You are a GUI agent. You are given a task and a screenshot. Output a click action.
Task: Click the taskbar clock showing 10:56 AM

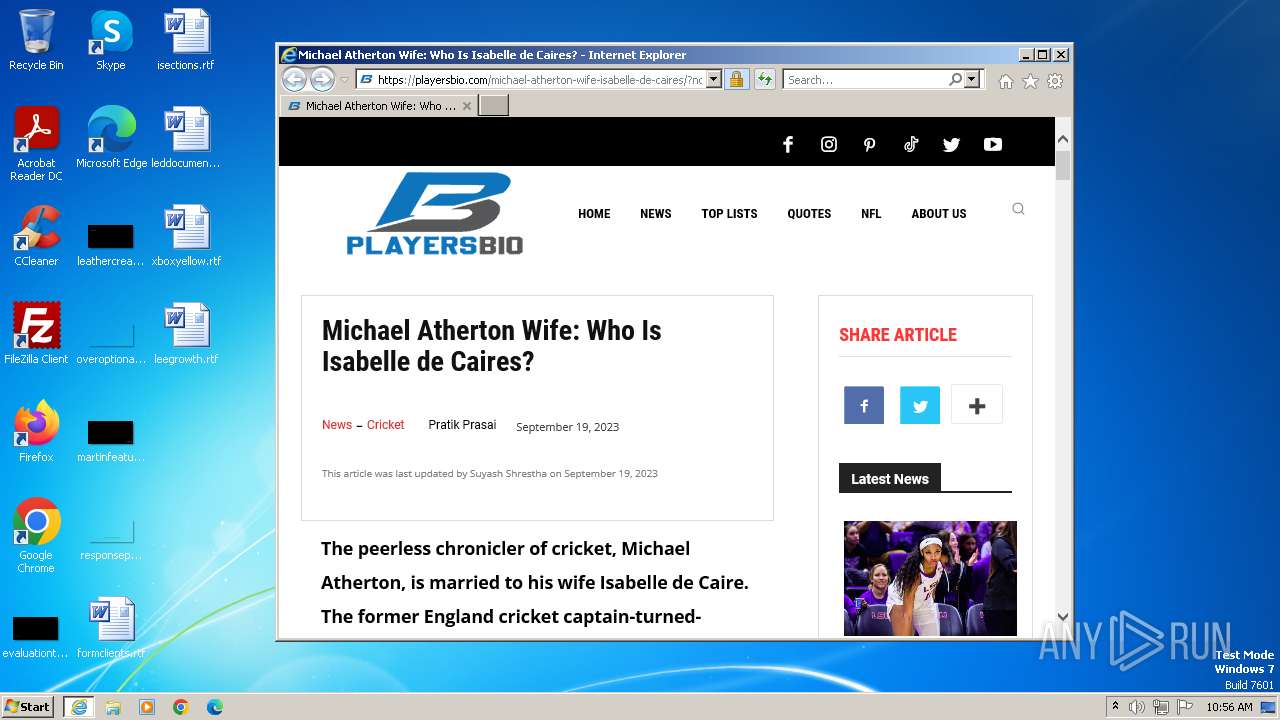click(x=1229, y=707)
